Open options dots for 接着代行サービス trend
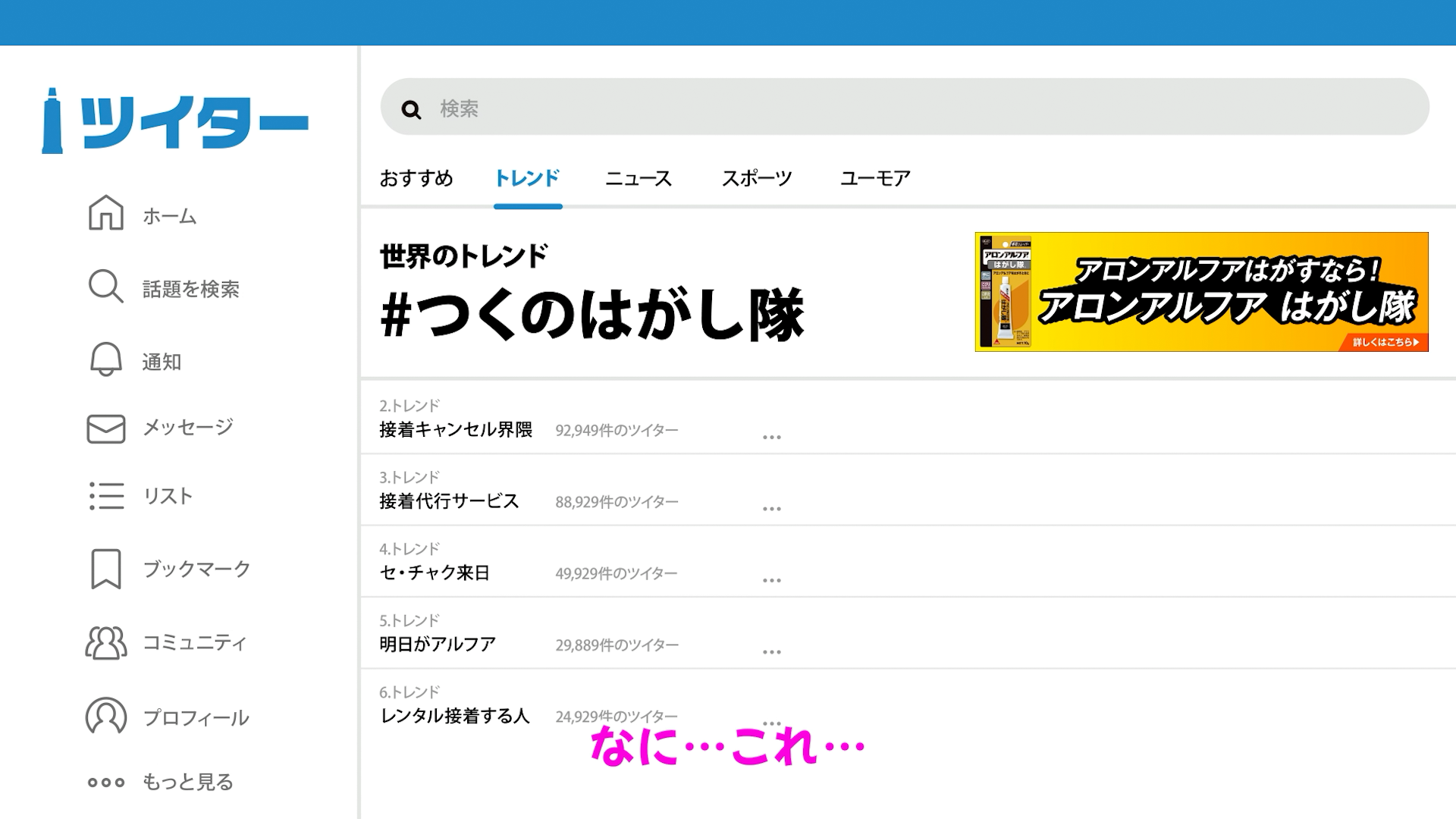The height and width of the screenshot is (819, 1456). (x=771, y=509)
